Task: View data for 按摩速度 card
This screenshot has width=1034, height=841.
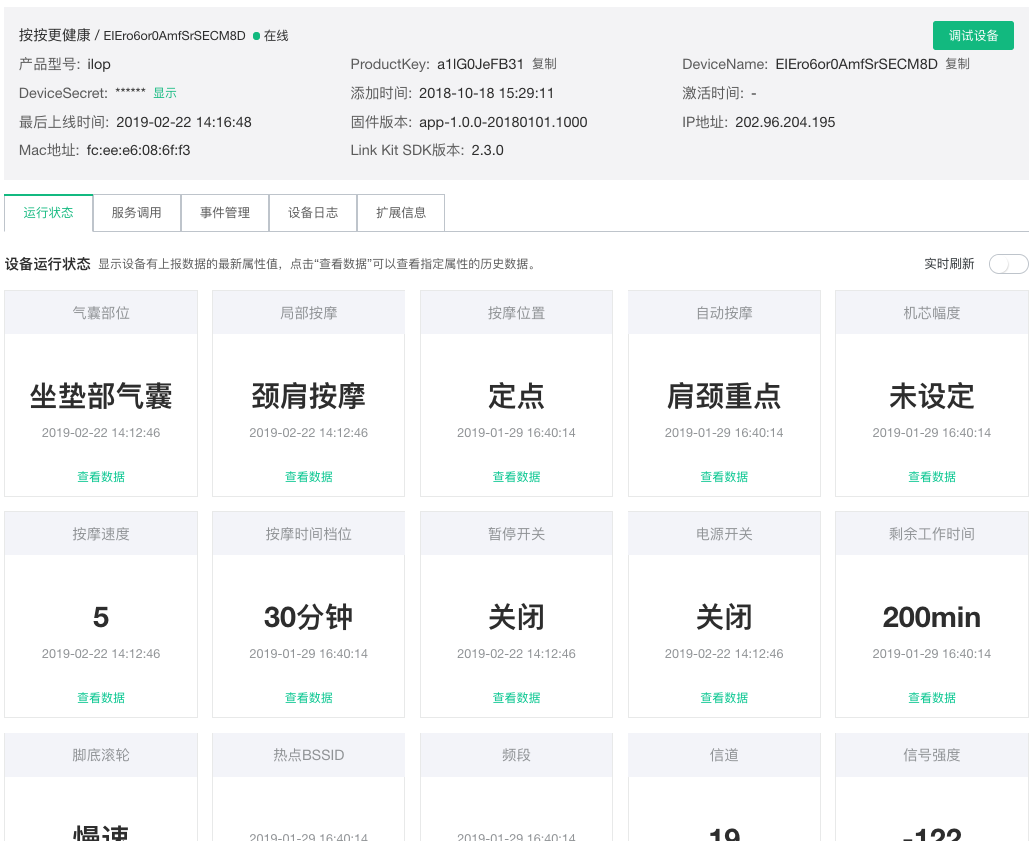Action: (101, 698)
